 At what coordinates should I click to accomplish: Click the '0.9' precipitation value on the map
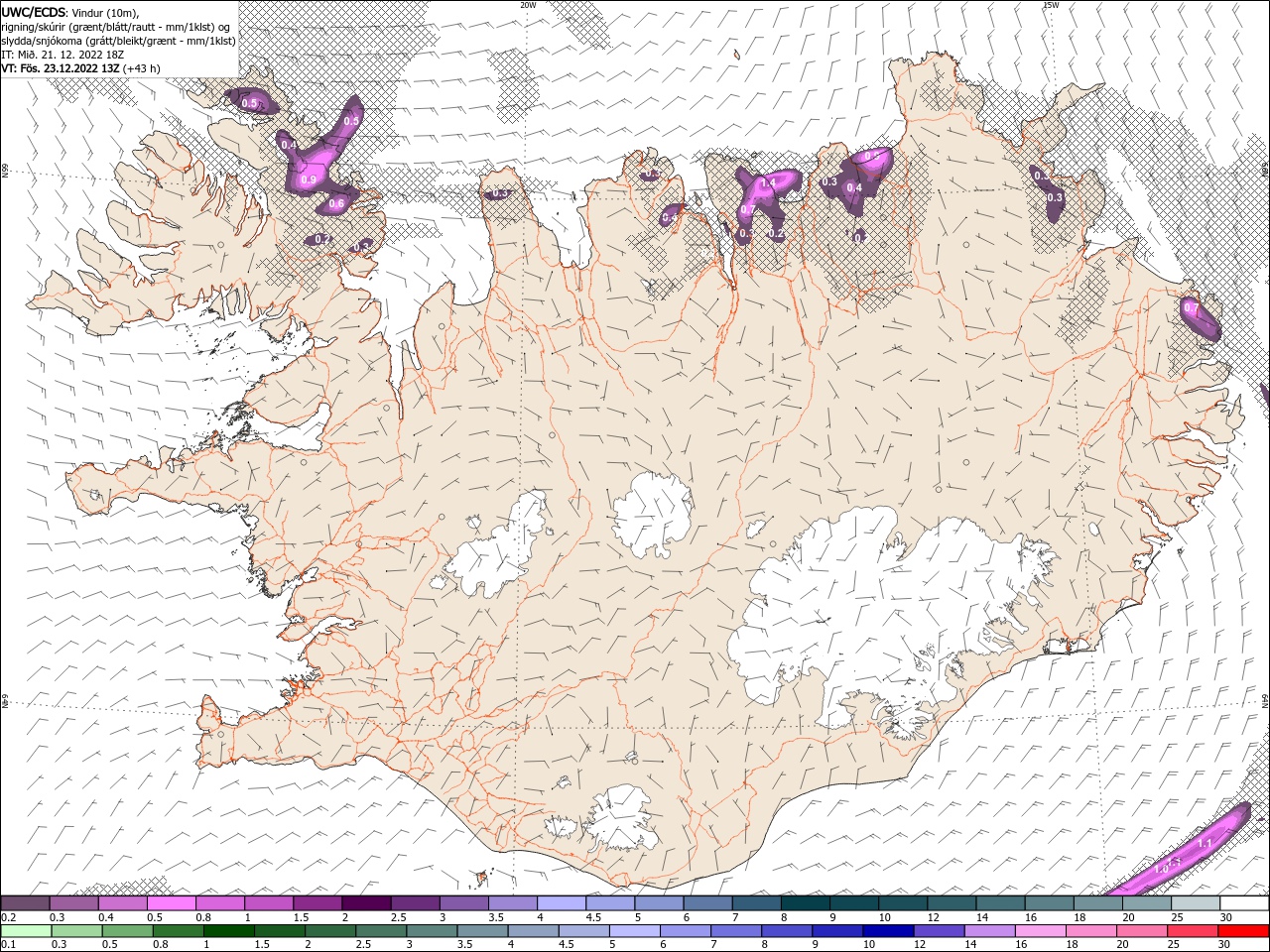[309, 180]
